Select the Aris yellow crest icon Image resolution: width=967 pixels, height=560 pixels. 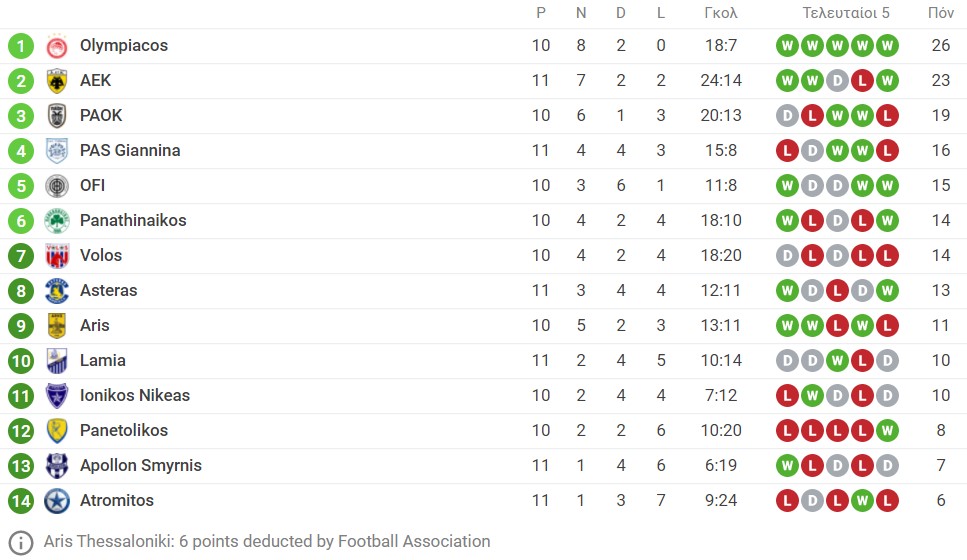[x=57, y=326]
